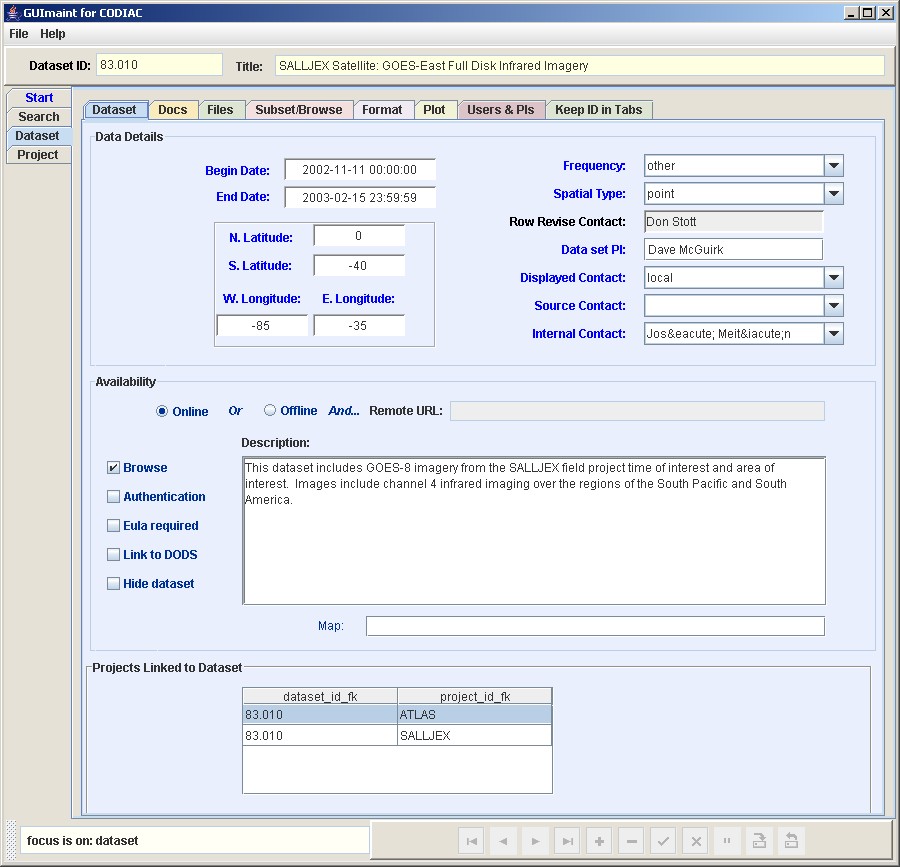Click the previous record arrow icon
The height and width of the screenshot is (867, 900).
coord(504,841)
